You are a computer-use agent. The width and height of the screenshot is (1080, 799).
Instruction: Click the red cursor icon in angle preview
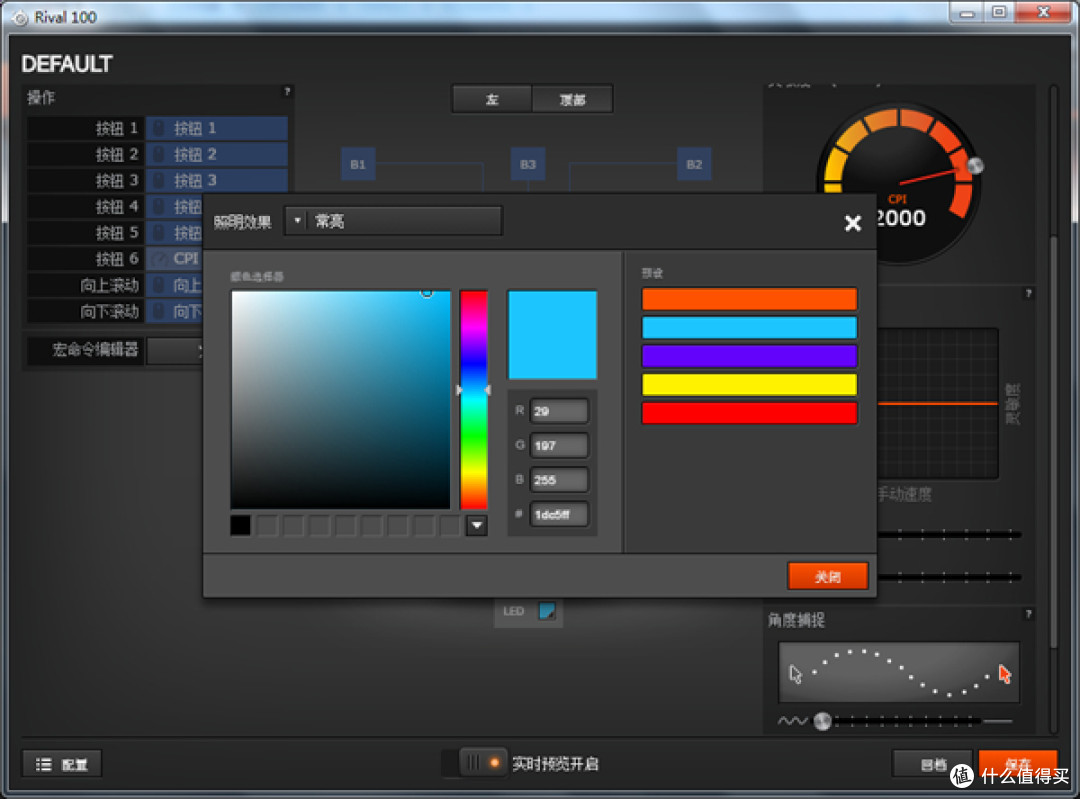tap(1005, 674)
